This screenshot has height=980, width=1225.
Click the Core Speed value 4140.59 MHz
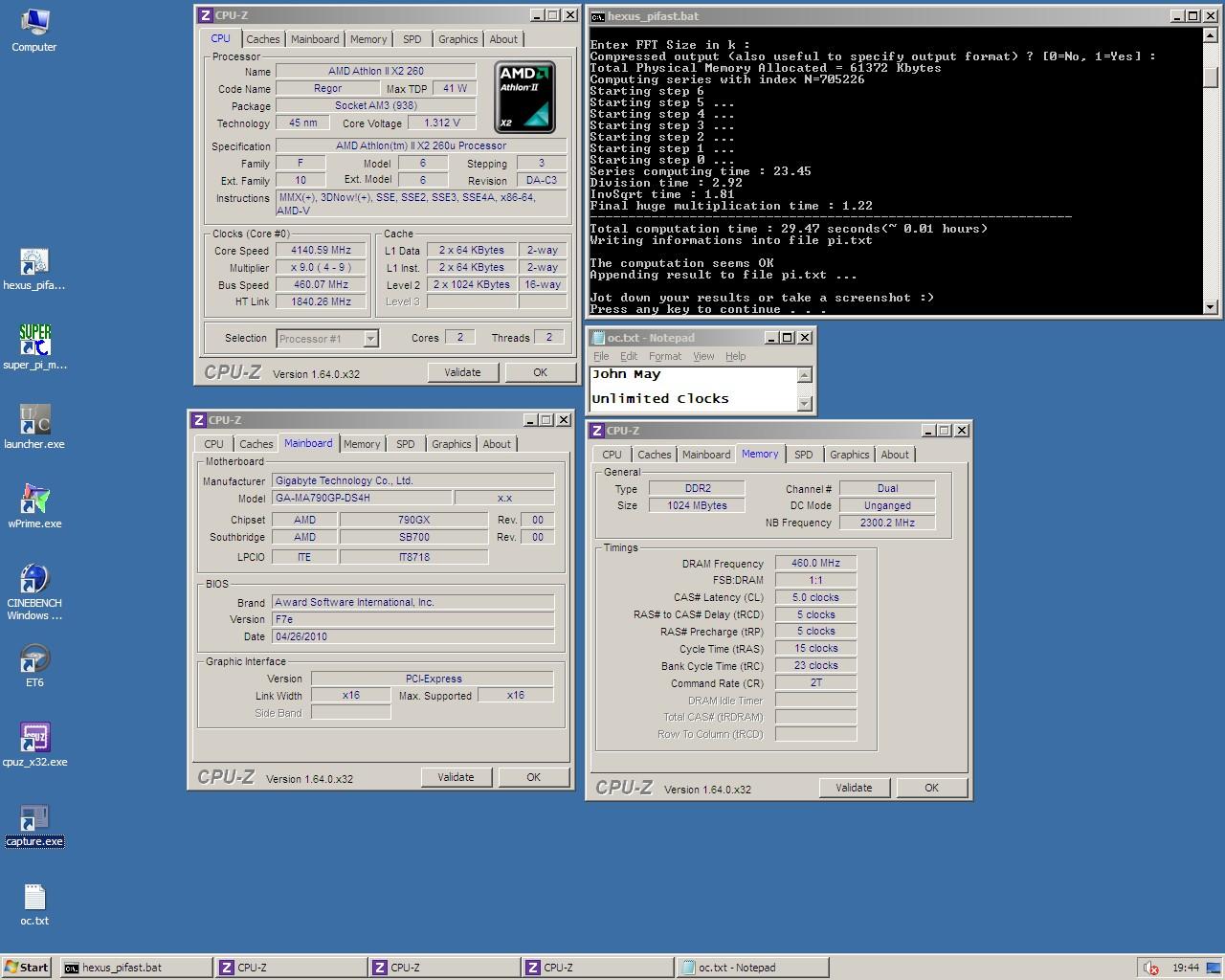click(x=321, y=250)
